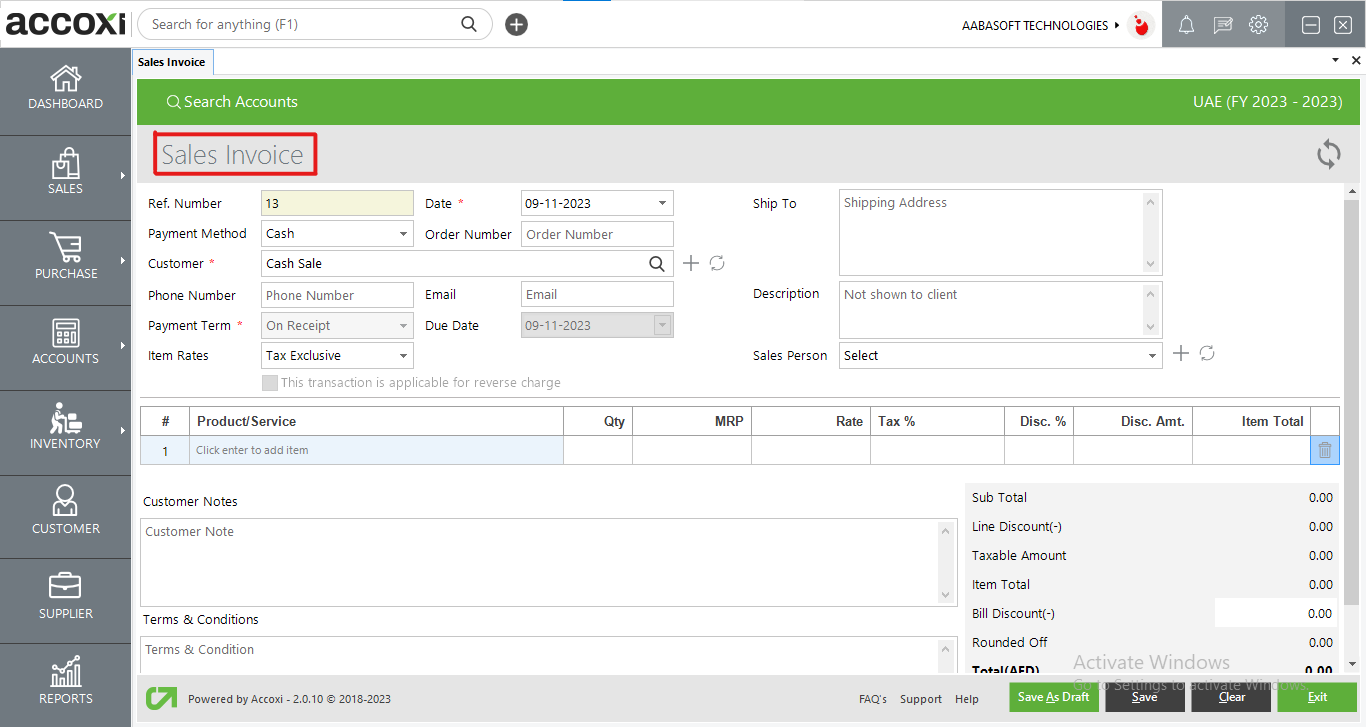This screenshot has height=727, width=1366.
Task: Click the Save As Draft button
Action: tap(1053, 697)
